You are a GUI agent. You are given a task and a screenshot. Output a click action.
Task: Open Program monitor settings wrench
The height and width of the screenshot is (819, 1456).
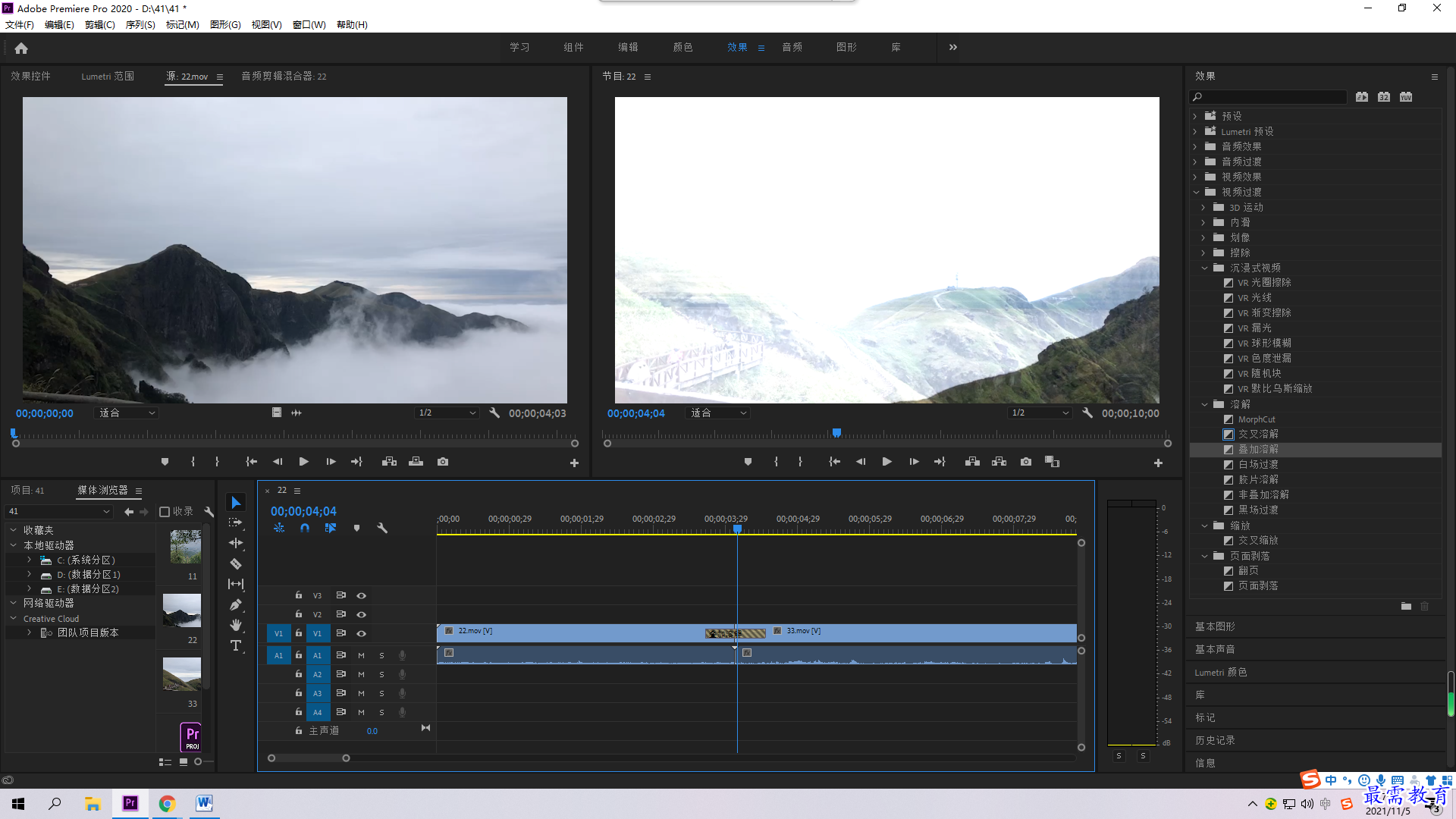click(x=1087, y=413)
